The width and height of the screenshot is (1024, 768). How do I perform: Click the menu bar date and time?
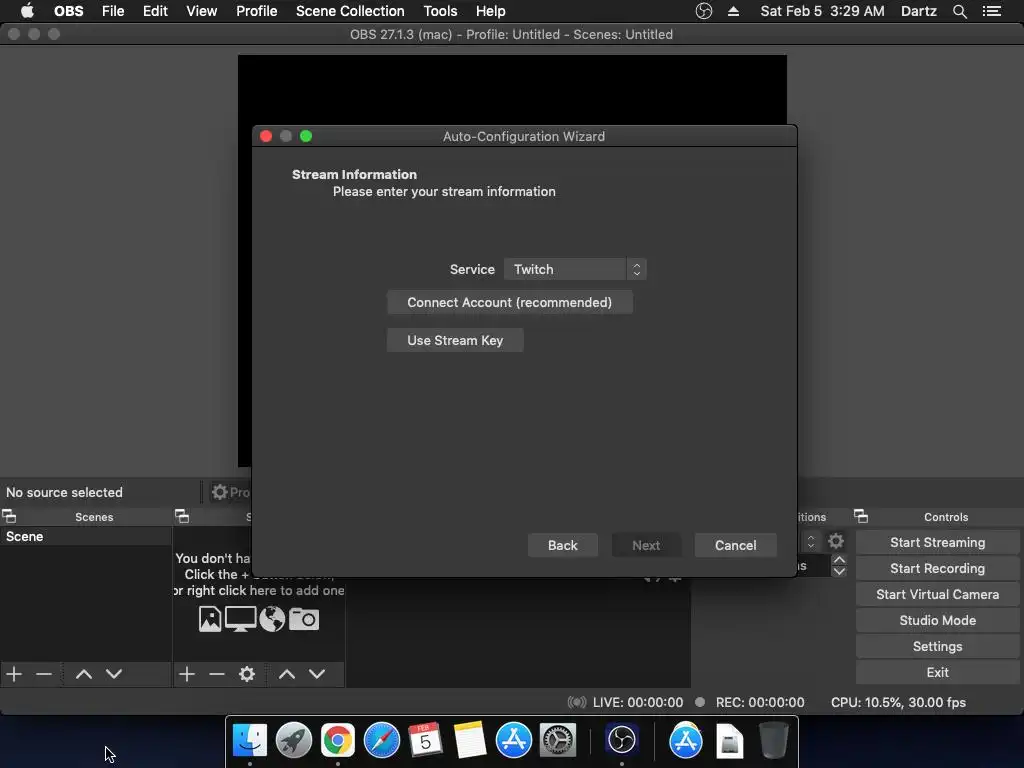point(822,11)
